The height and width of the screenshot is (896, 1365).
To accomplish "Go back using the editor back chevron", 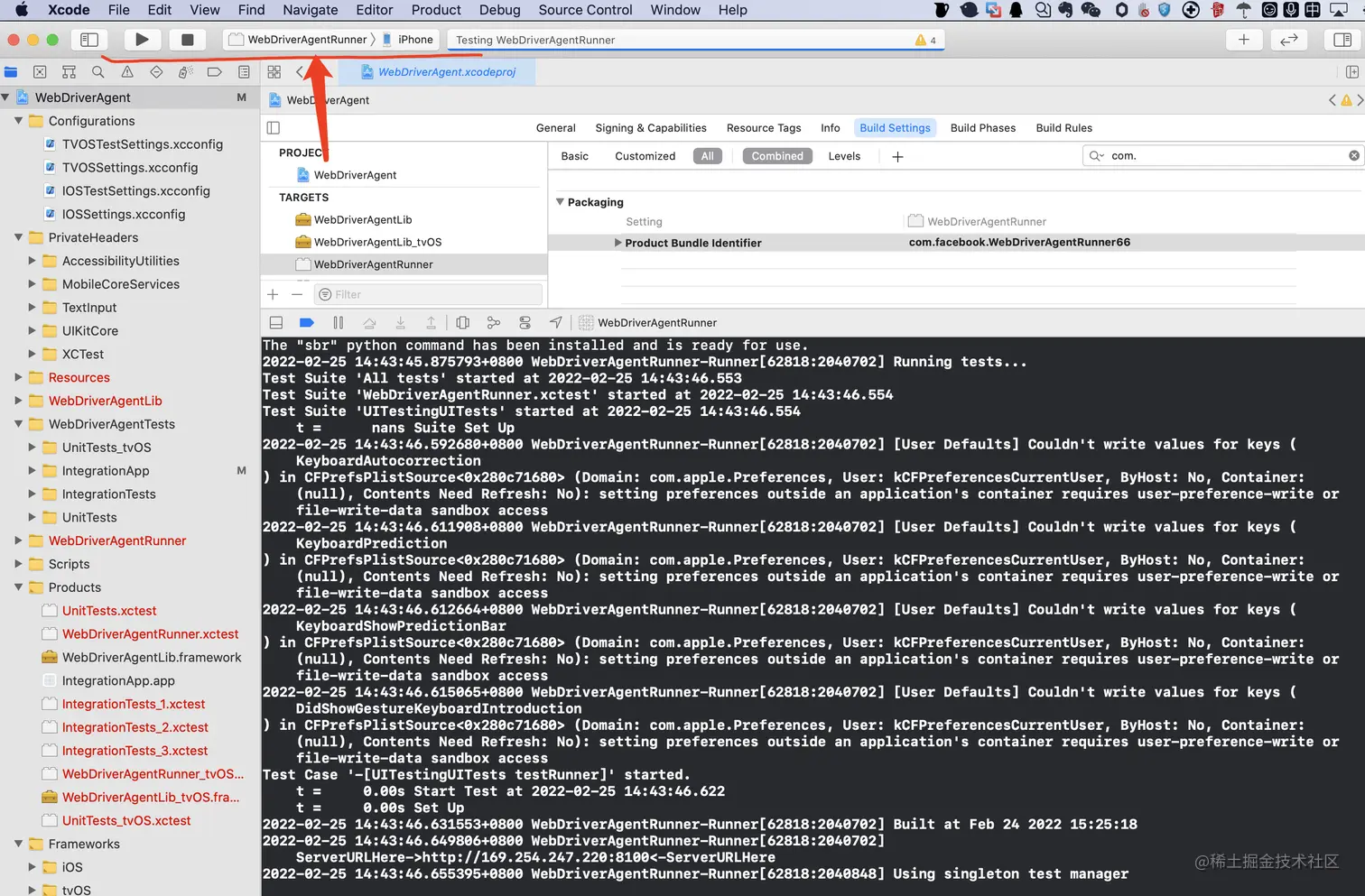I will coord(299,72).
